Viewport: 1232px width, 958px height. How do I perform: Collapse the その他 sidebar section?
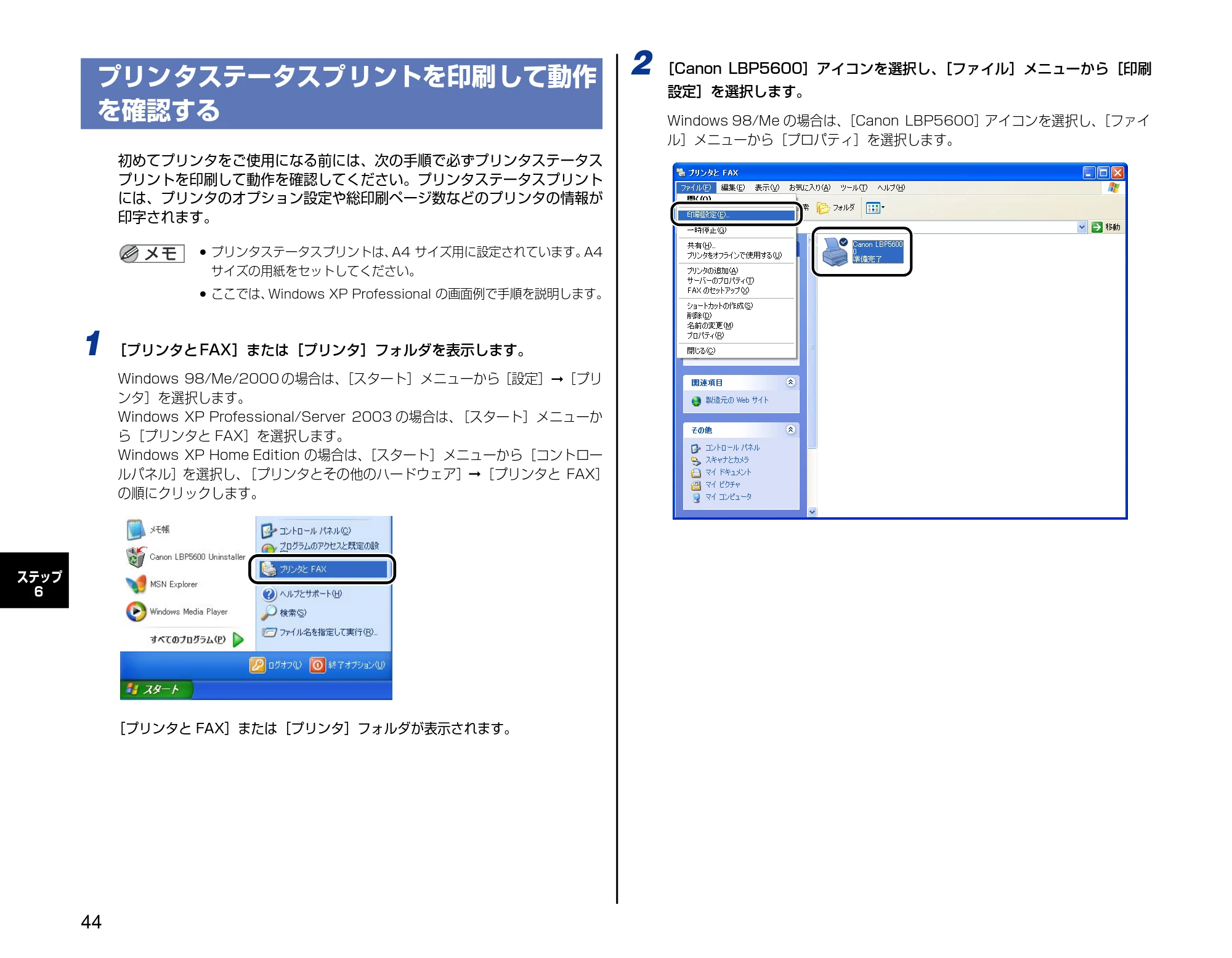tap(791, 430)
